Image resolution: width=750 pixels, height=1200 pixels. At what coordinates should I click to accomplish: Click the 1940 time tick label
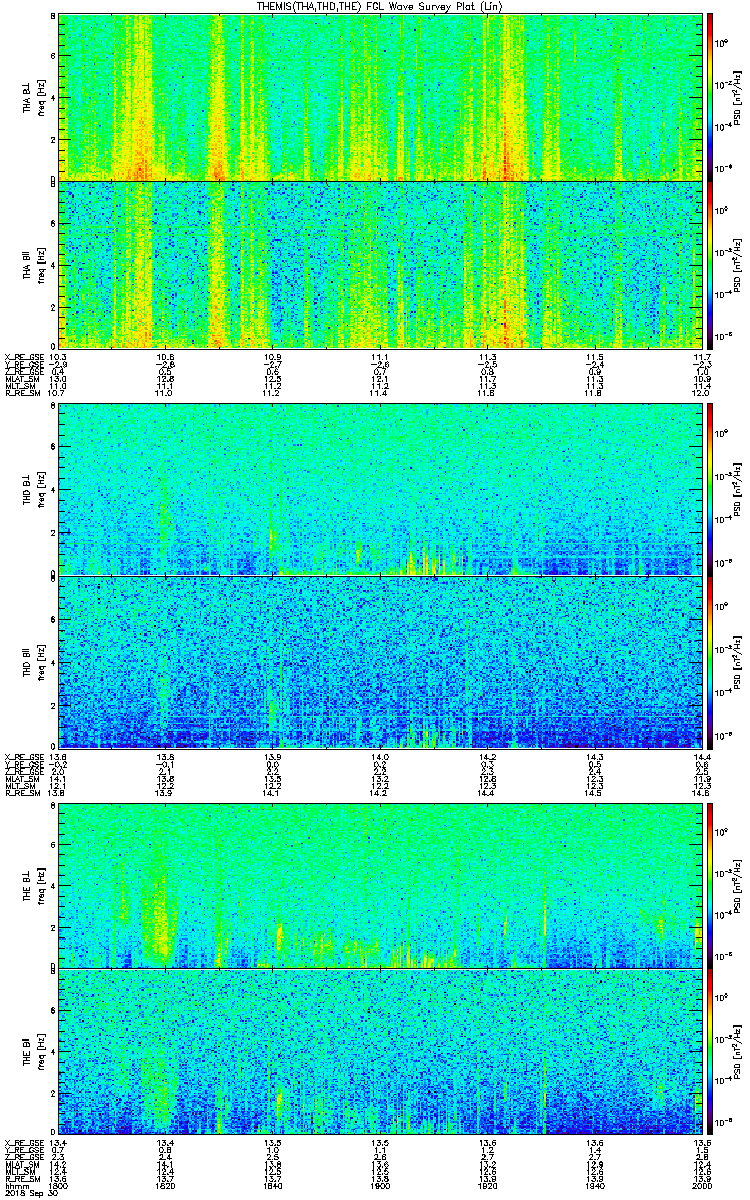pos(594,1187)
